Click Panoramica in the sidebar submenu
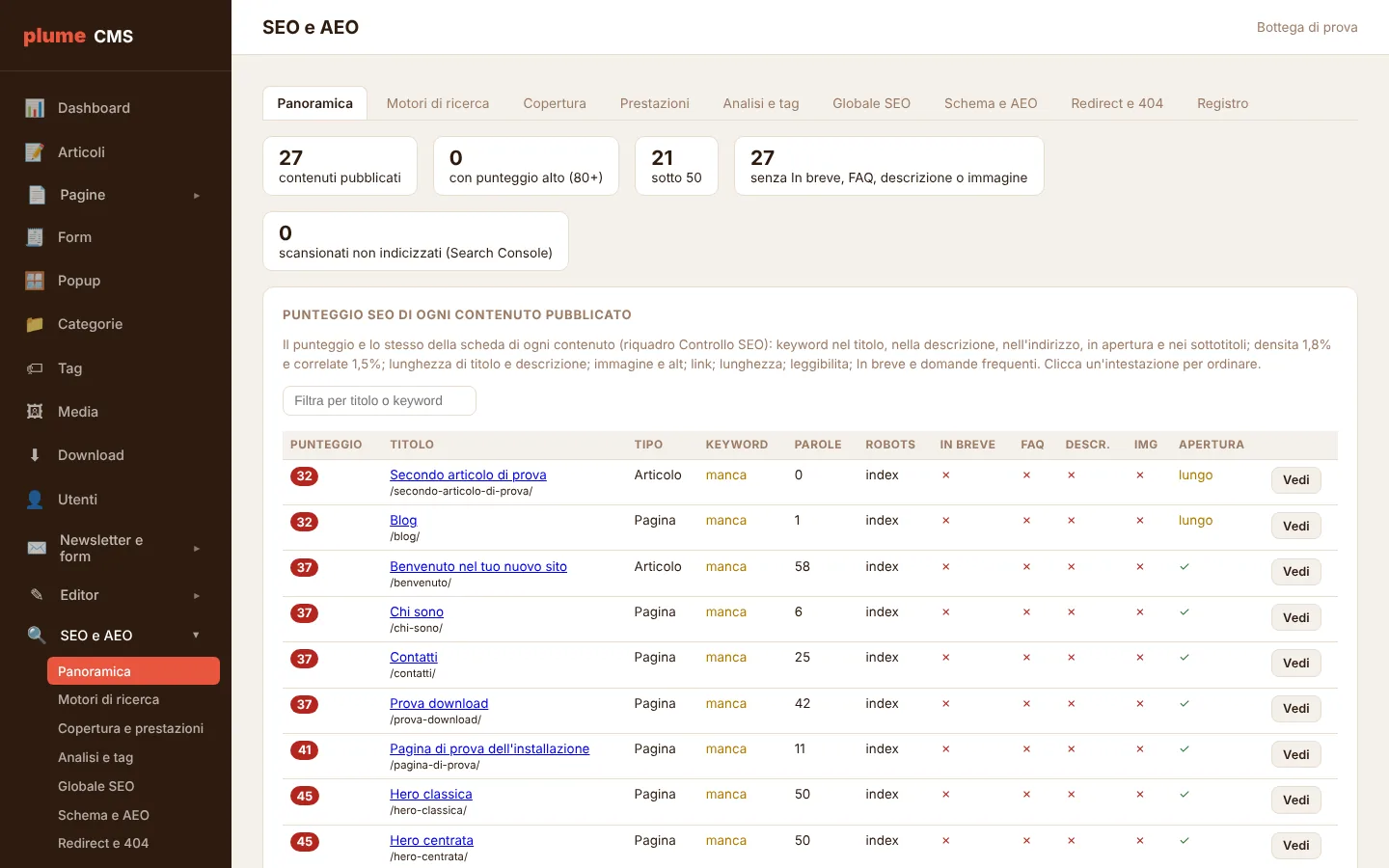This screenshot has height=868, width=1389. pos(133,671)
